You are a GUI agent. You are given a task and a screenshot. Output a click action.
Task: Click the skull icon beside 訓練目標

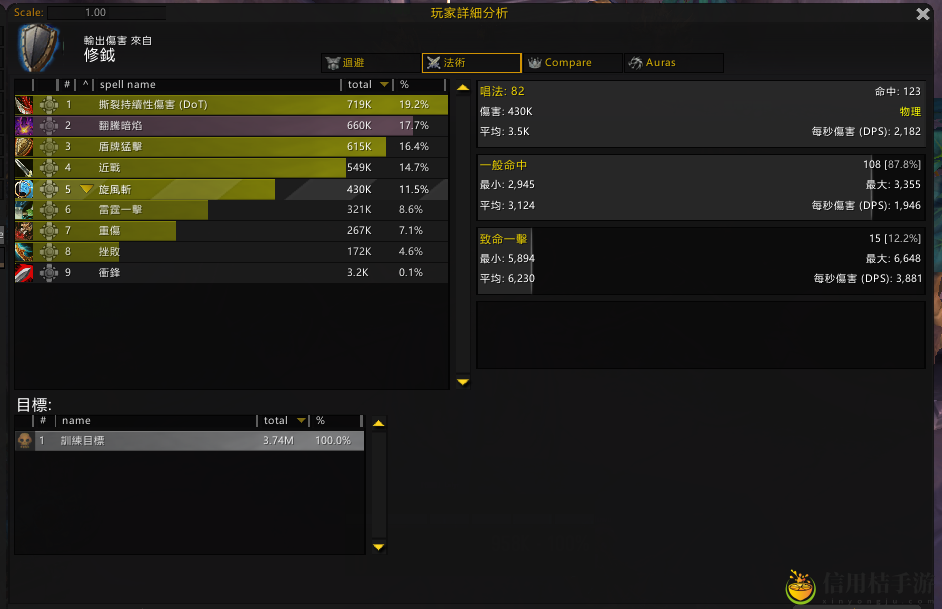click(x=25, y=440)
